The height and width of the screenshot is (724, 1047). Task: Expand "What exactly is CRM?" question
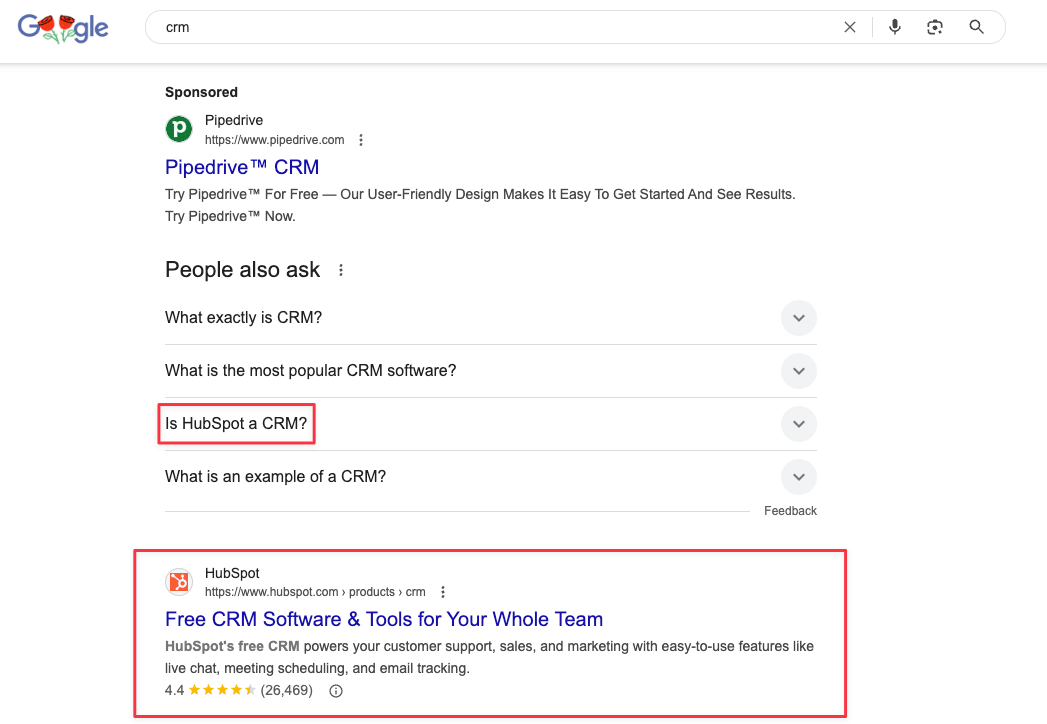coord(799,318)
